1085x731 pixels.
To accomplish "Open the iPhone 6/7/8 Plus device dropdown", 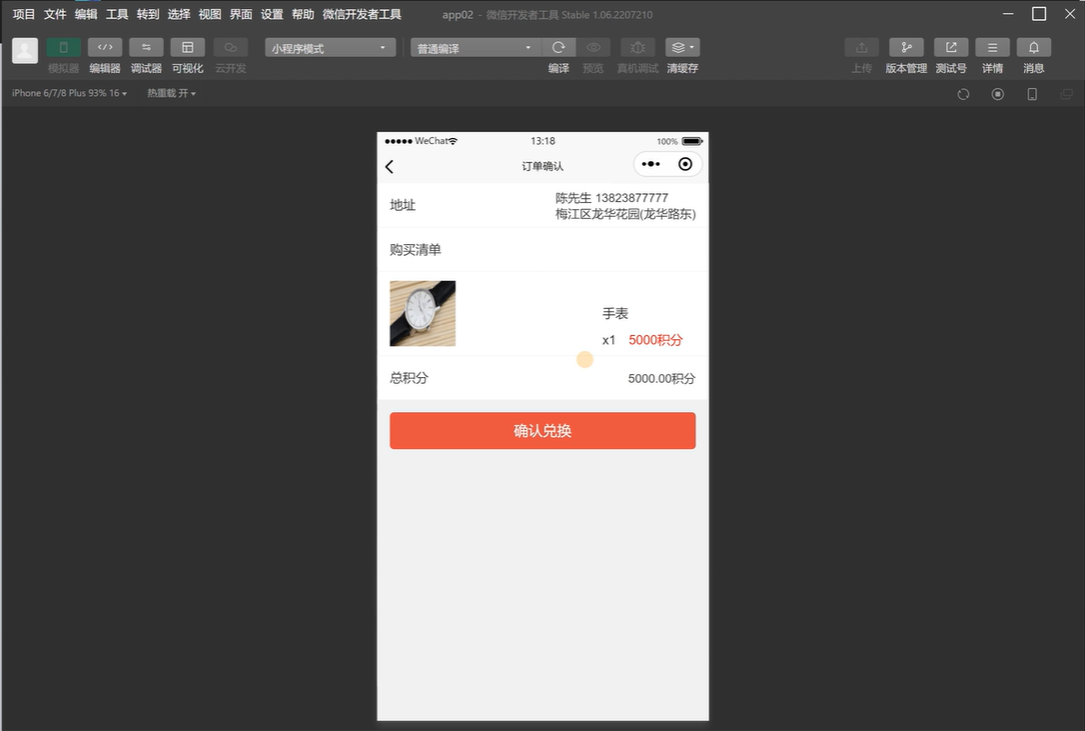I will [x=69, y=93].
